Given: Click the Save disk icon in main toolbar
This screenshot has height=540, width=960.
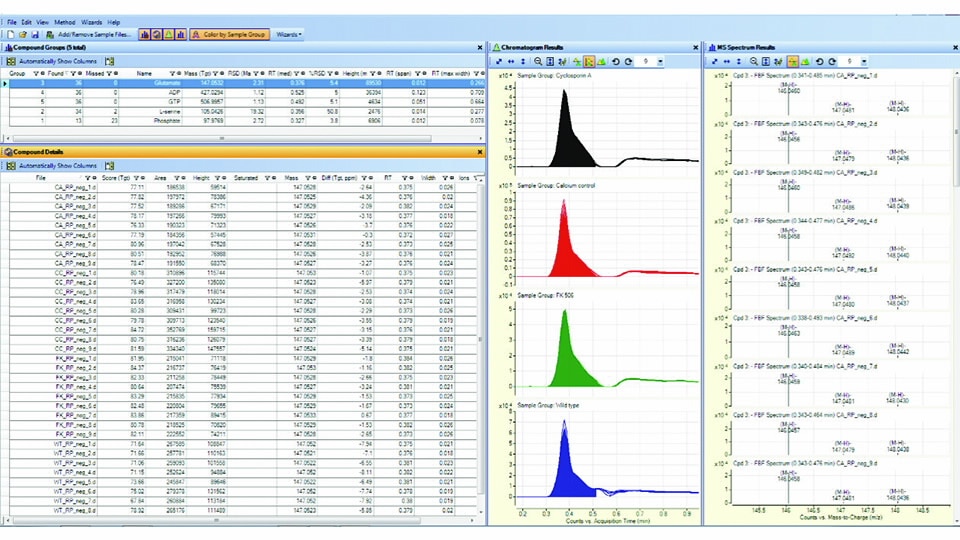Looking at the screenshot, I should coord(35,34).
